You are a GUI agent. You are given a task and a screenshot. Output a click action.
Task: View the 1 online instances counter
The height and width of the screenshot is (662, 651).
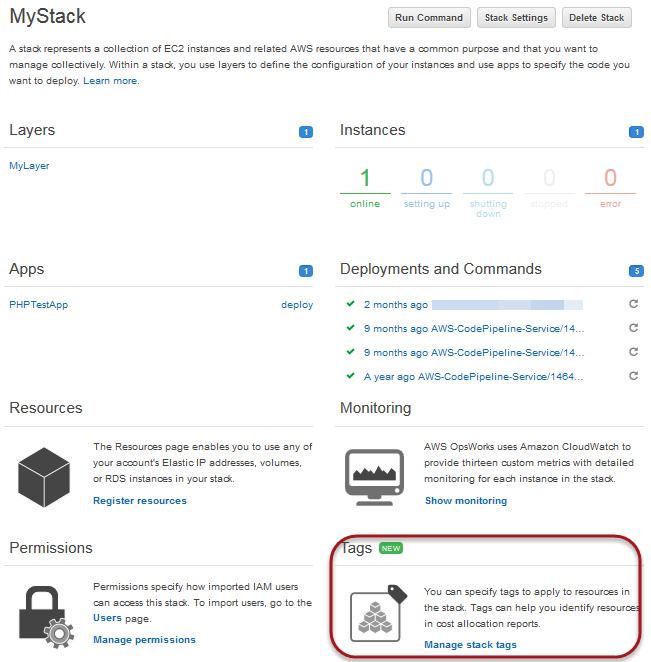(365, 188)
